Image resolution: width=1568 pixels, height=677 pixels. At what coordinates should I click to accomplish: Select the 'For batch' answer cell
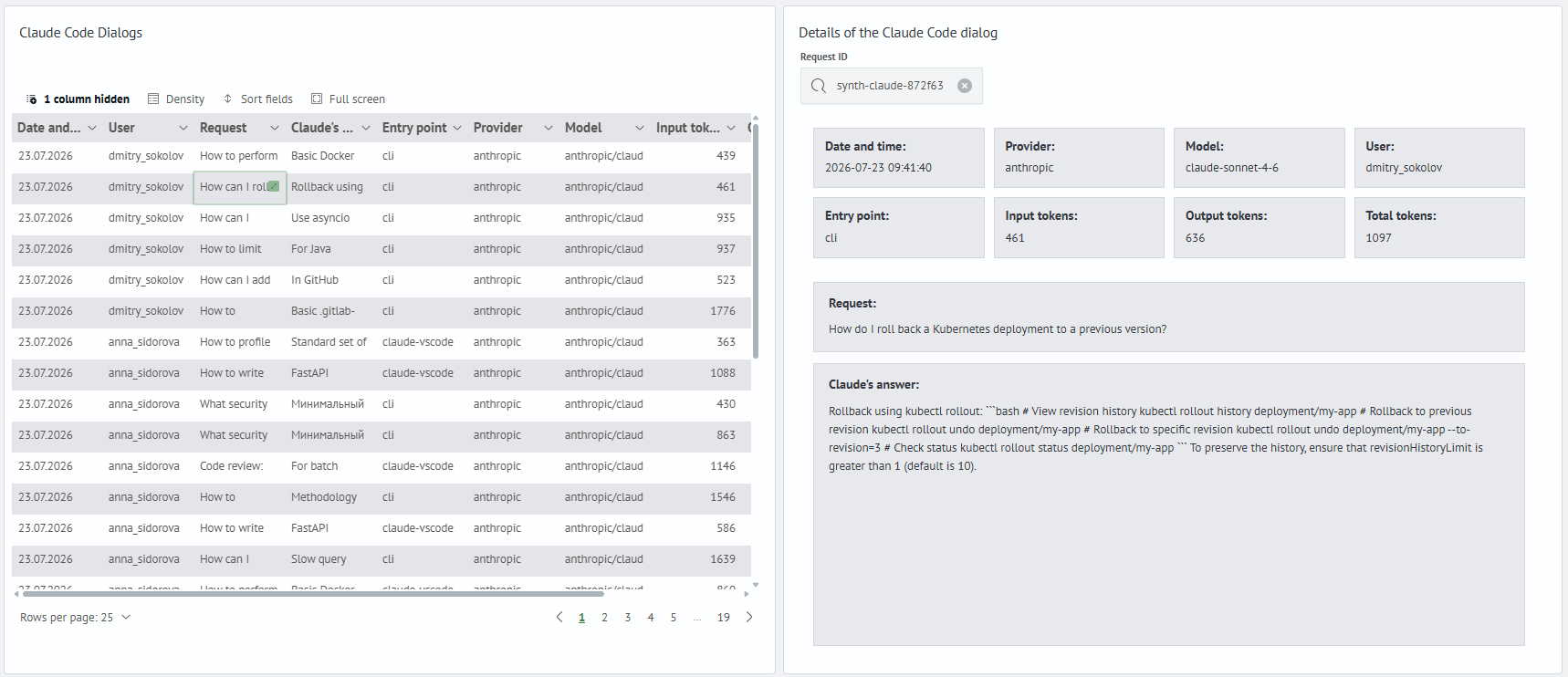coord(331,466)
